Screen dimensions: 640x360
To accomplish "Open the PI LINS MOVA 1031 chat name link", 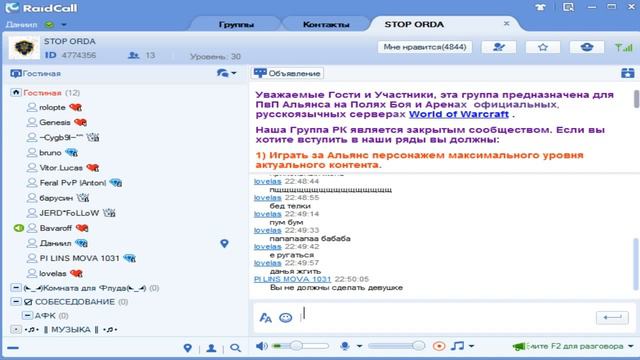I will tap(292, 279).
